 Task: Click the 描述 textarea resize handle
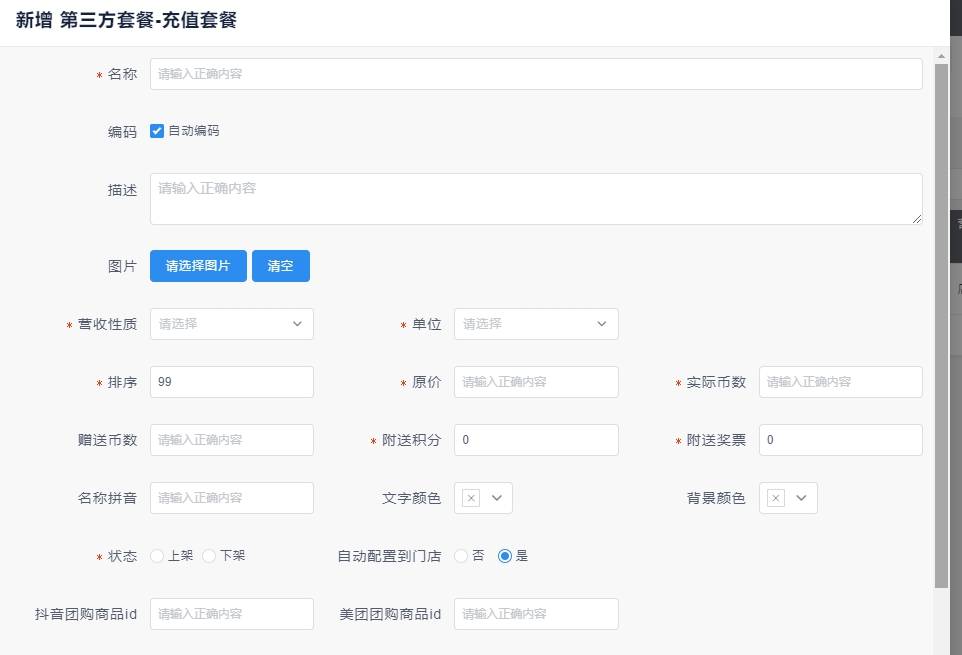click(x=917, y=219)
